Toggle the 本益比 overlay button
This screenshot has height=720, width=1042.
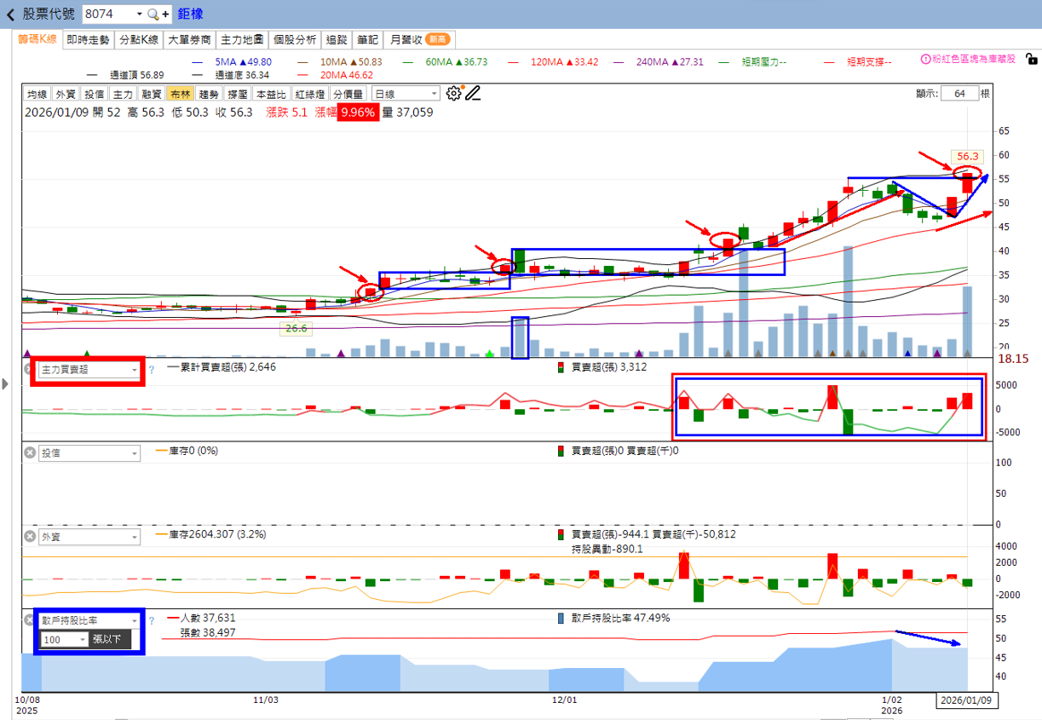271,94
